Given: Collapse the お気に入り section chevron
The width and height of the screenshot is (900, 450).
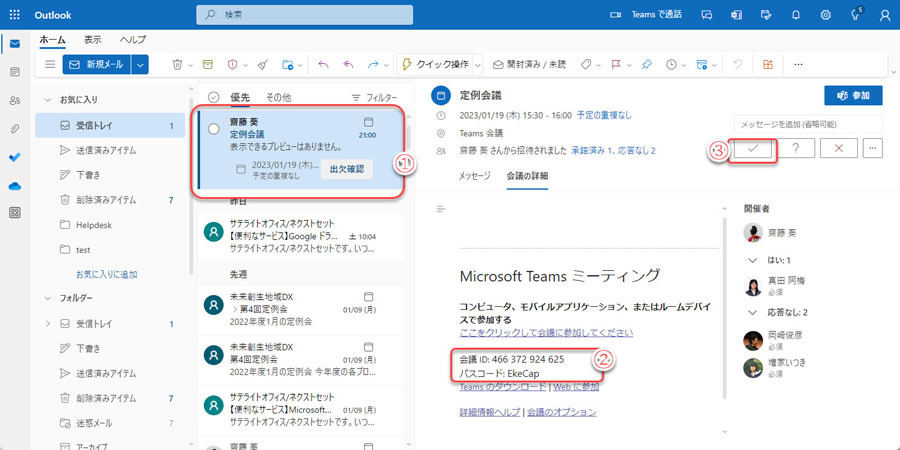Looking at the screenshot, I should coord(48,99).
